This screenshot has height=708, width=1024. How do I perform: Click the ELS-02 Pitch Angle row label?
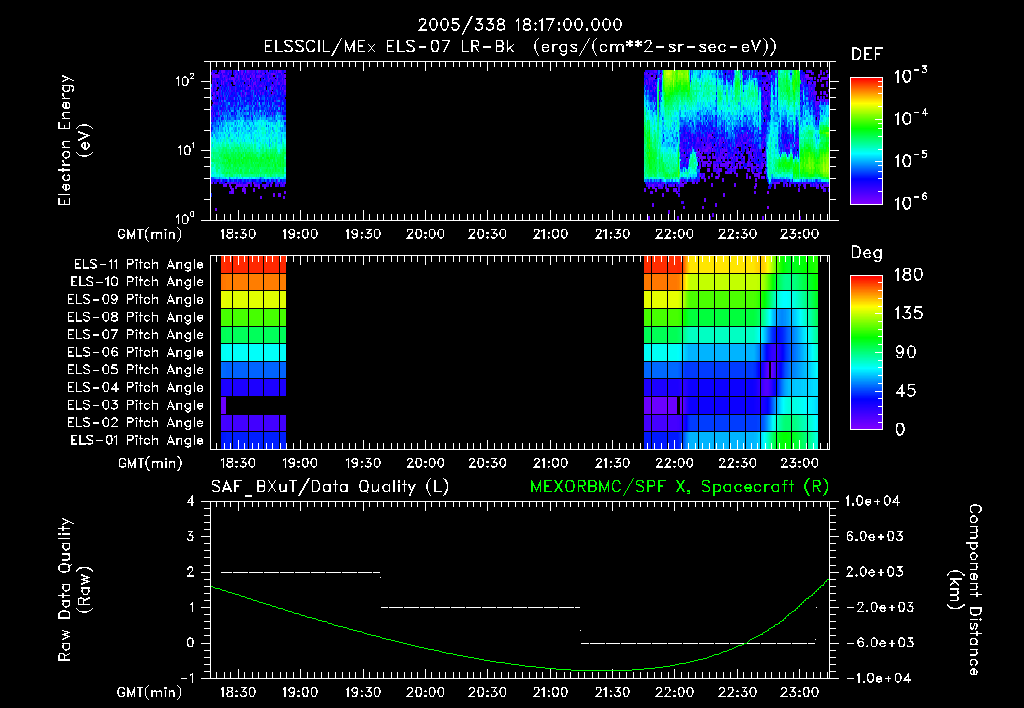(135, 423)
